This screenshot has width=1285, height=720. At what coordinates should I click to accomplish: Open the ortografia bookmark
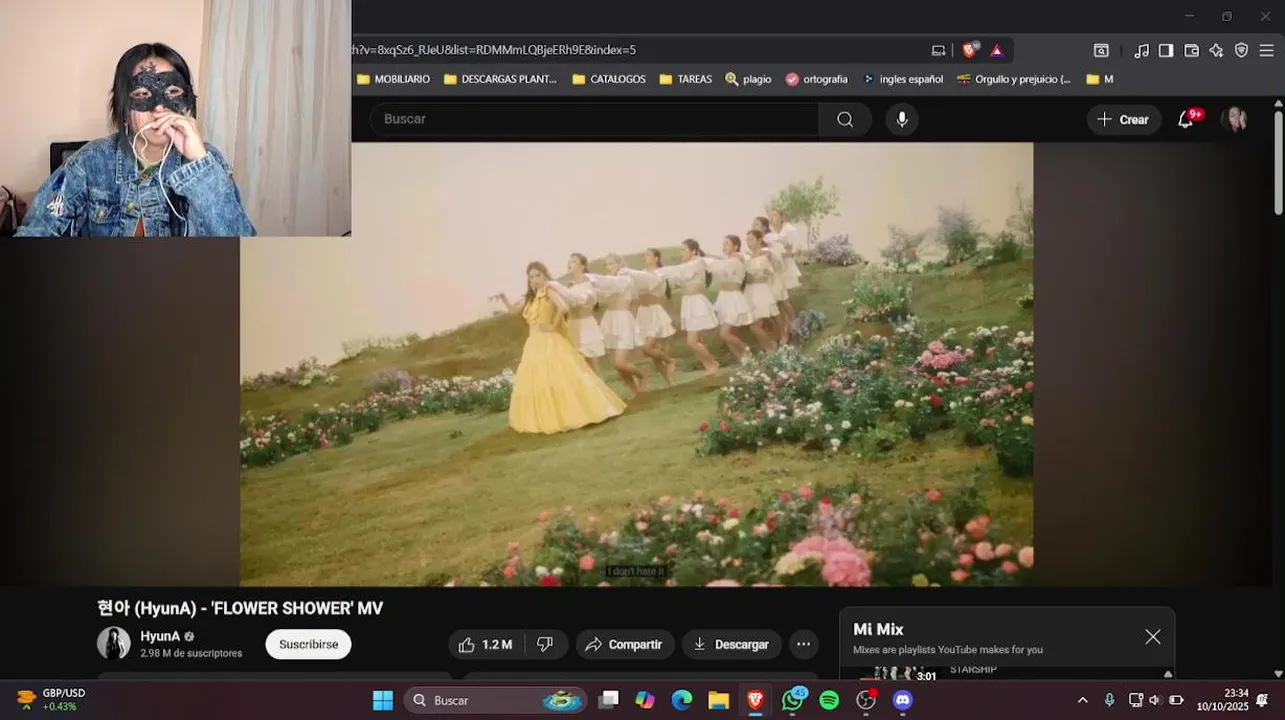pyautogui.click(x=816, y=79)
